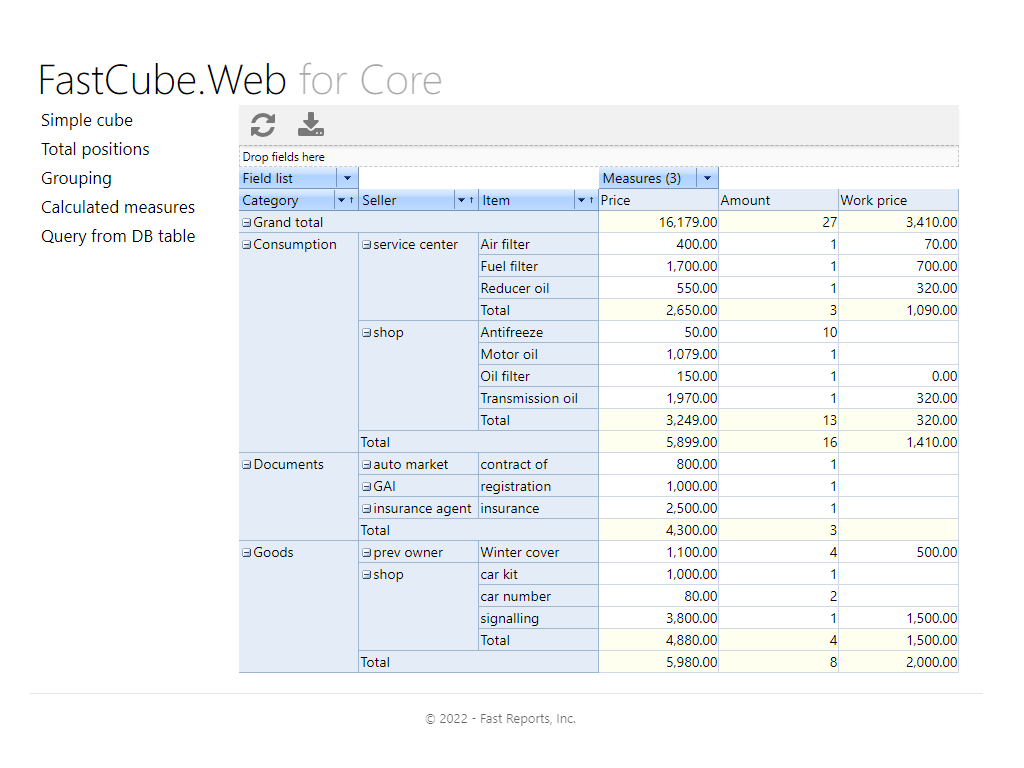Open the Query from DB table link
Image resolution: width=1024 pixels, height=768 pixels.
[118, 236]
